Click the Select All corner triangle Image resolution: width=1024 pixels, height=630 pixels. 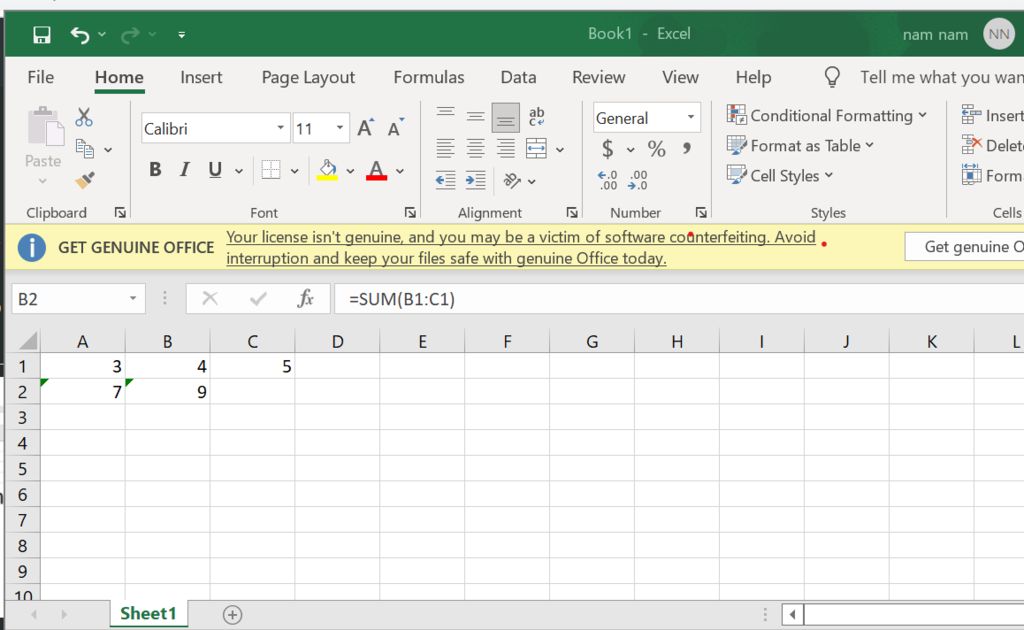click(26, 341)
